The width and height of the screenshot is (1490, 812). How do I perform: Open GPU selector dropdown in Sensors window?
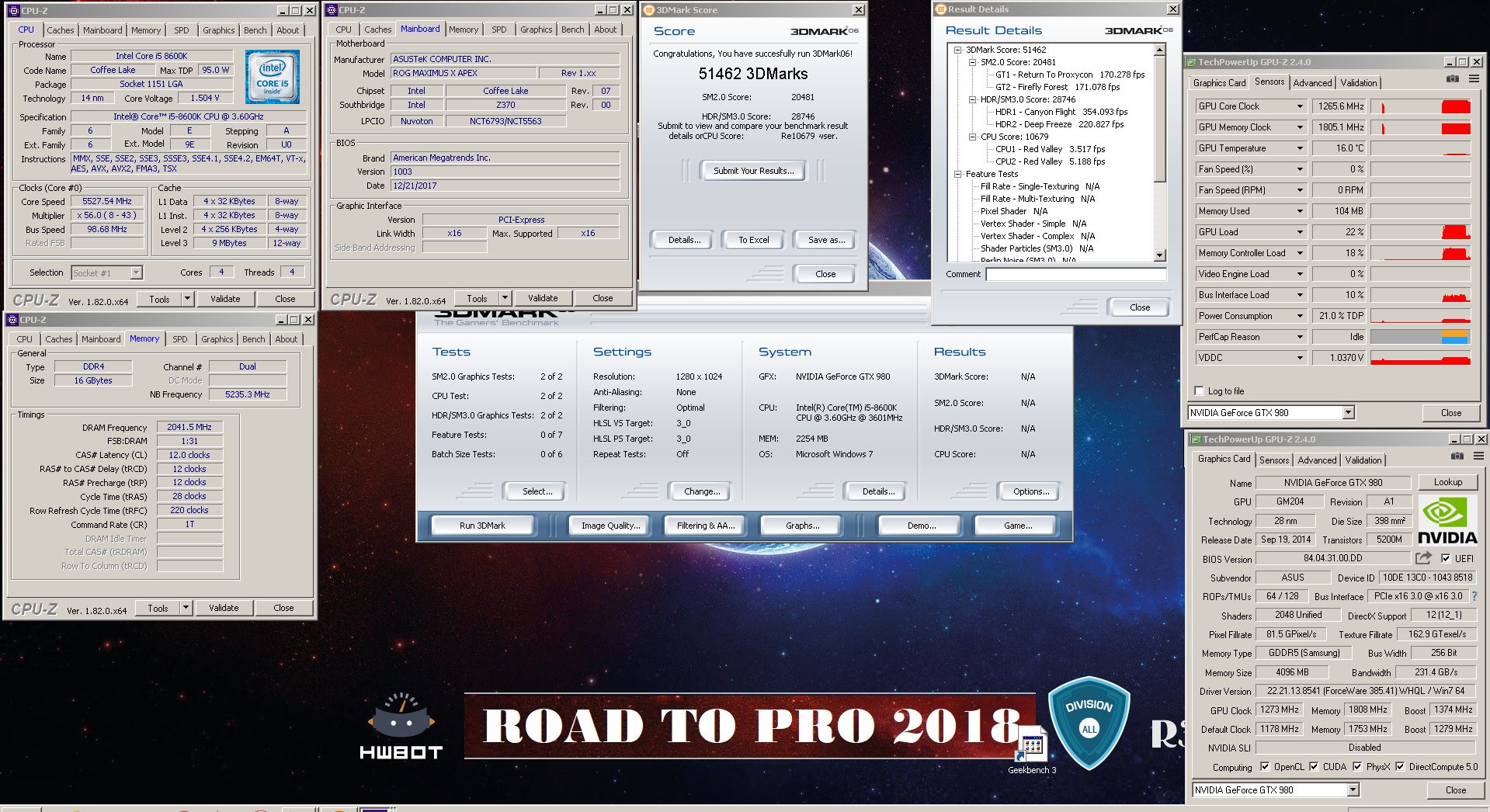(1348, 413)
